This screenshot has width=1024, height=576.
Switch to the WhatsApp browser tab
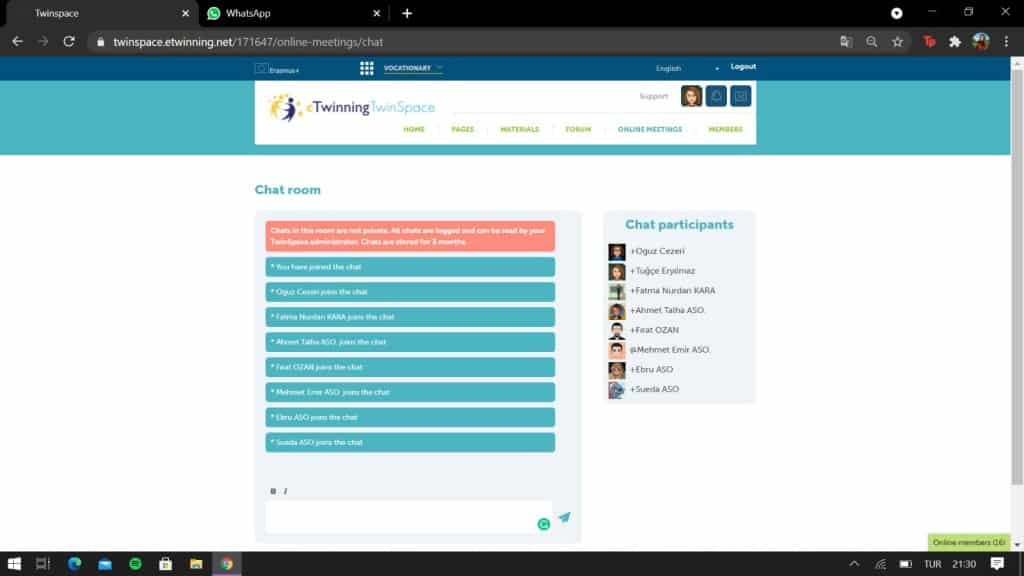click(292, 13)
